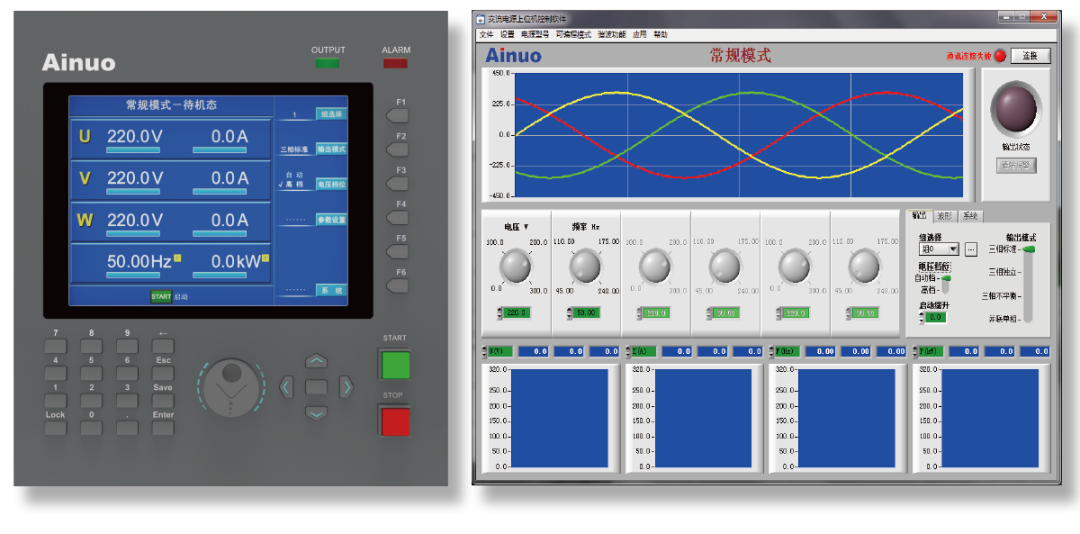Open the 谐波功能 menu
This screenshot has height=534, width=1080.
612,34
